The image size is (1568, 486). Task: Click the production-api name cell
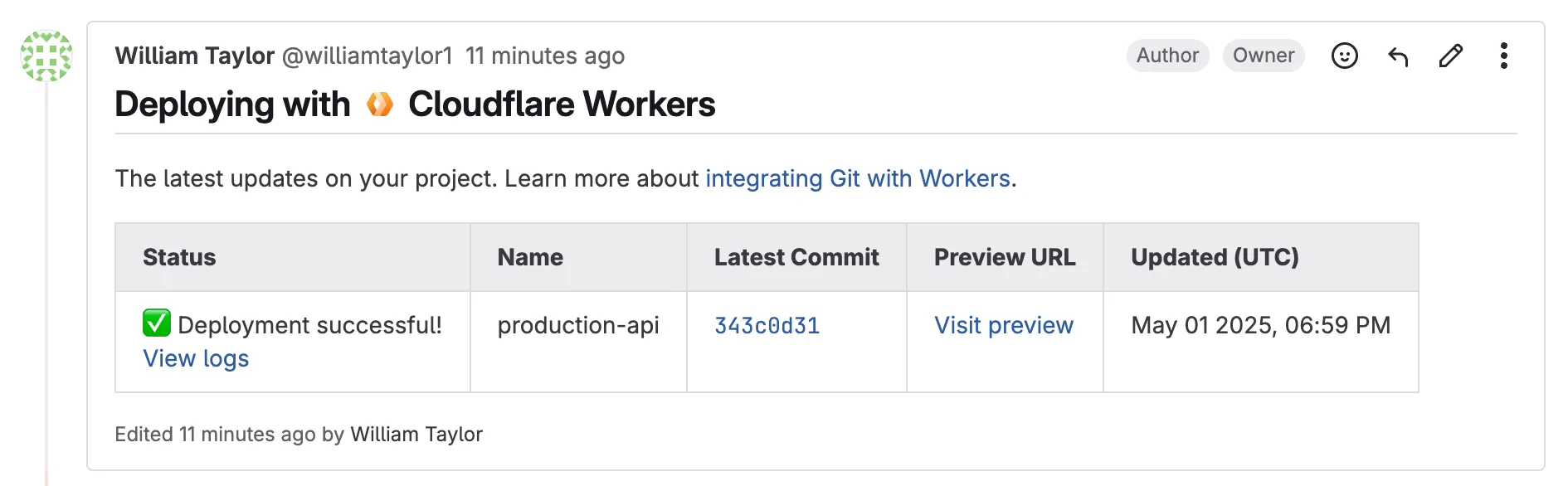click(x=577, y=325)
